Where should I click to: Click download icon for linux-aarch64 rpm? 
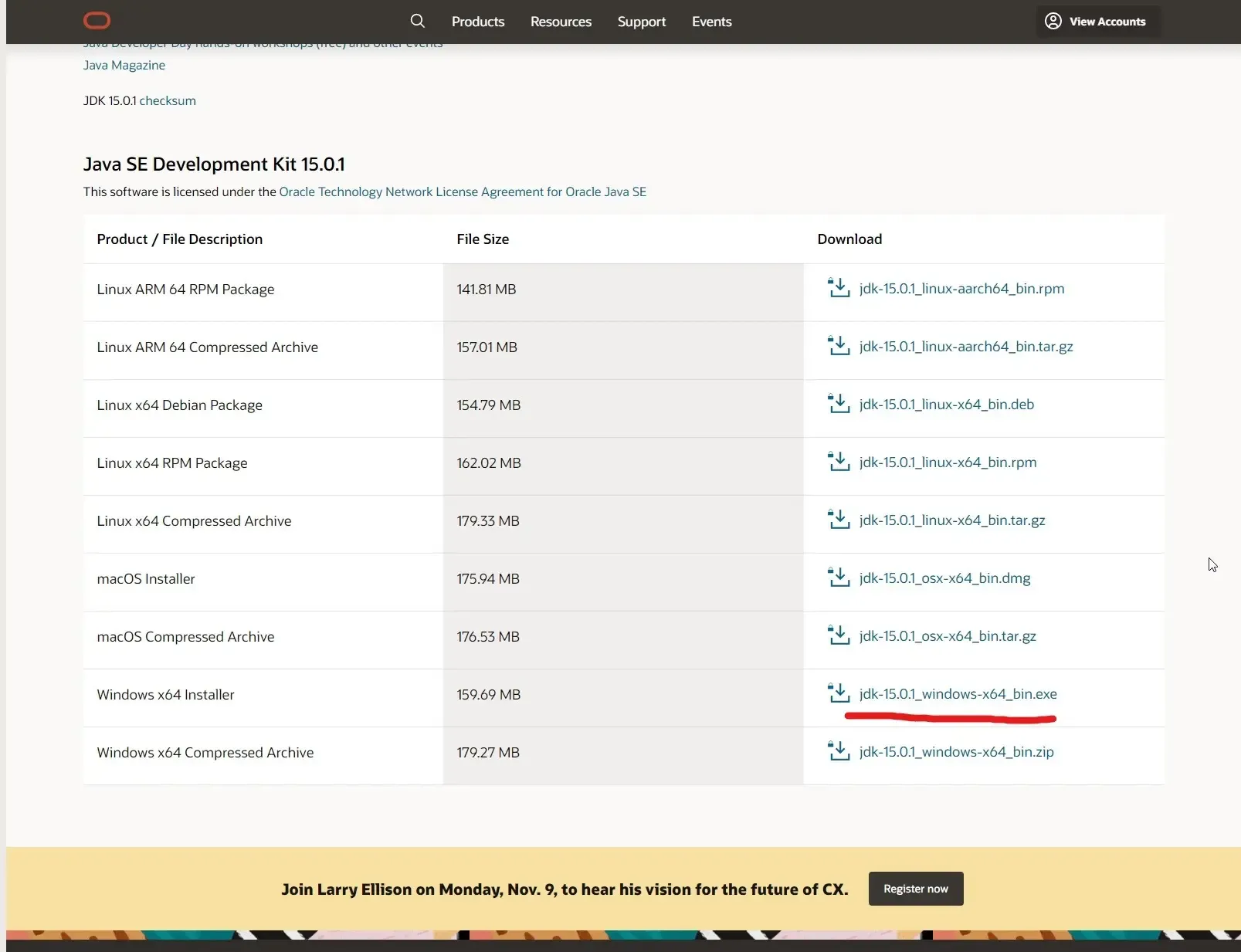(839, 288)
